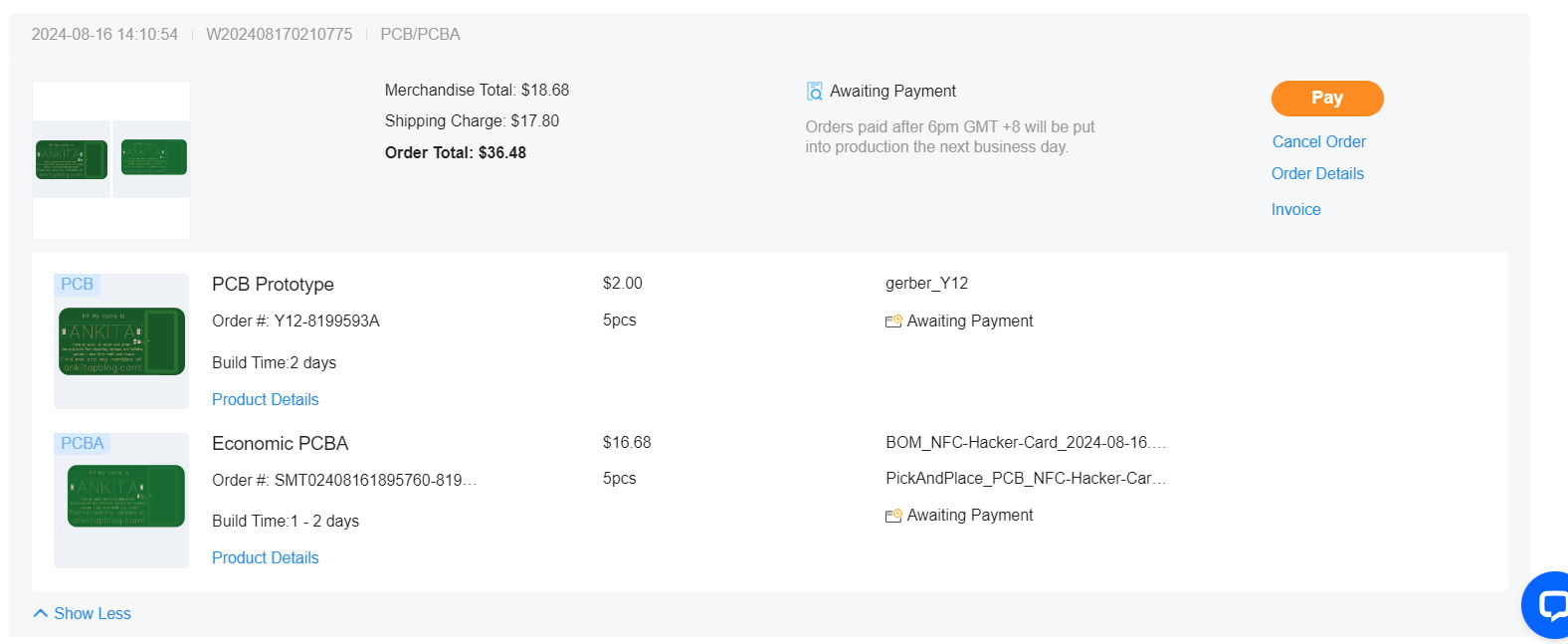Open the live chat bubble icon
Image resolution: width=1568 pixels, height=644 pixels.
(1550, 604)
